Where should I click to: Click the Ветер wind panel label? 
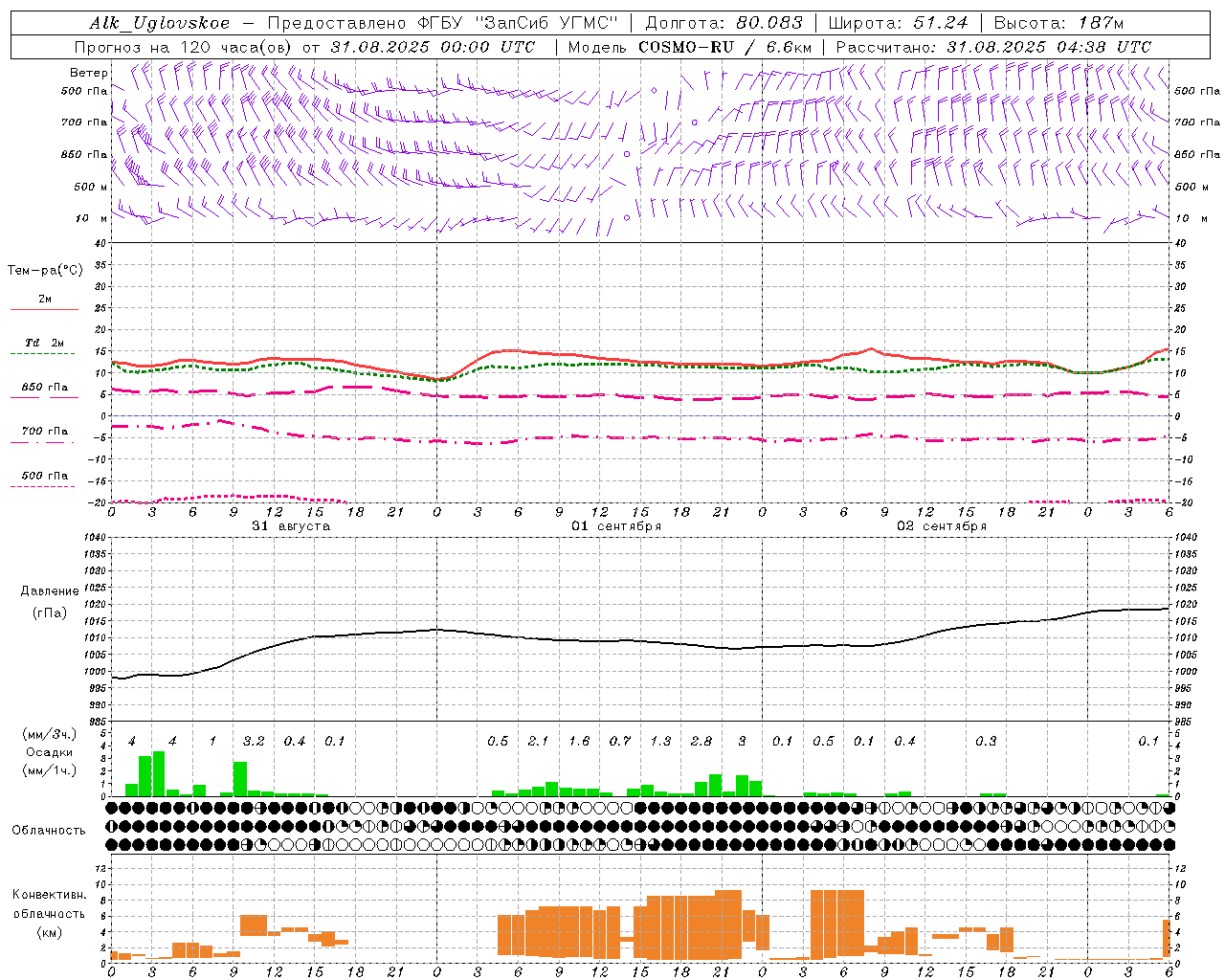tap(89, 73)
